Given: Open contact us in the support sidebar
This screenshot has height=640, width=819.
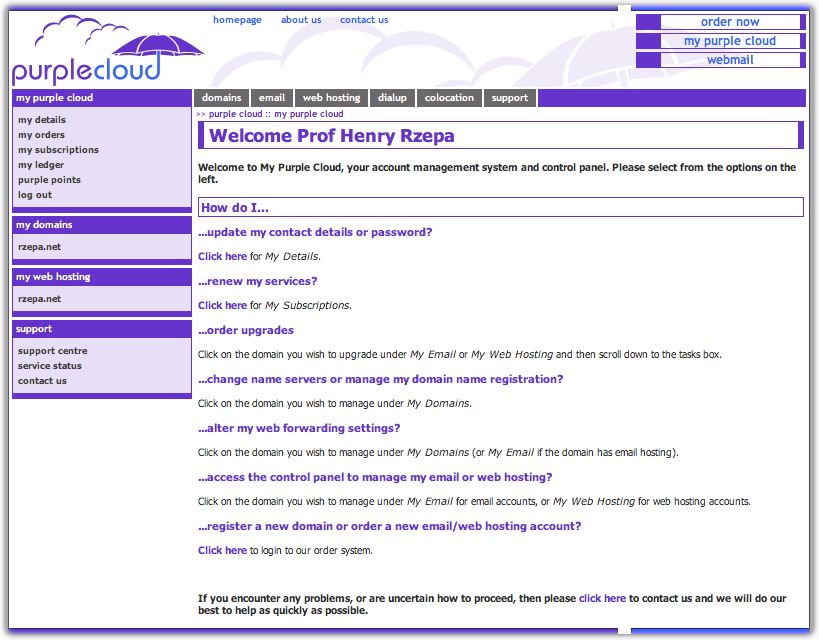Looking at the screenshot, I should [42, 381].
